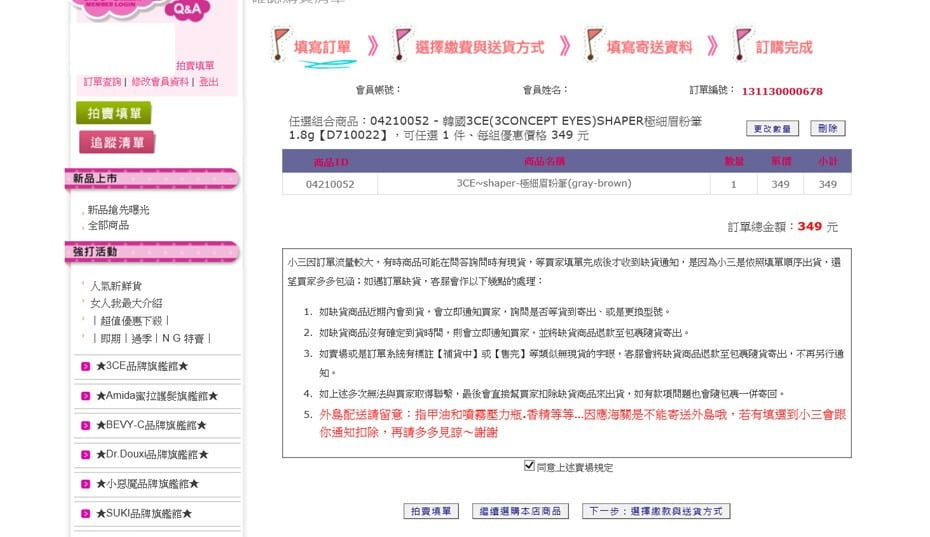Viewport: 930px width, 537px height.
Task: Click the bottom 拍賣填單 button
Action: 431,511
